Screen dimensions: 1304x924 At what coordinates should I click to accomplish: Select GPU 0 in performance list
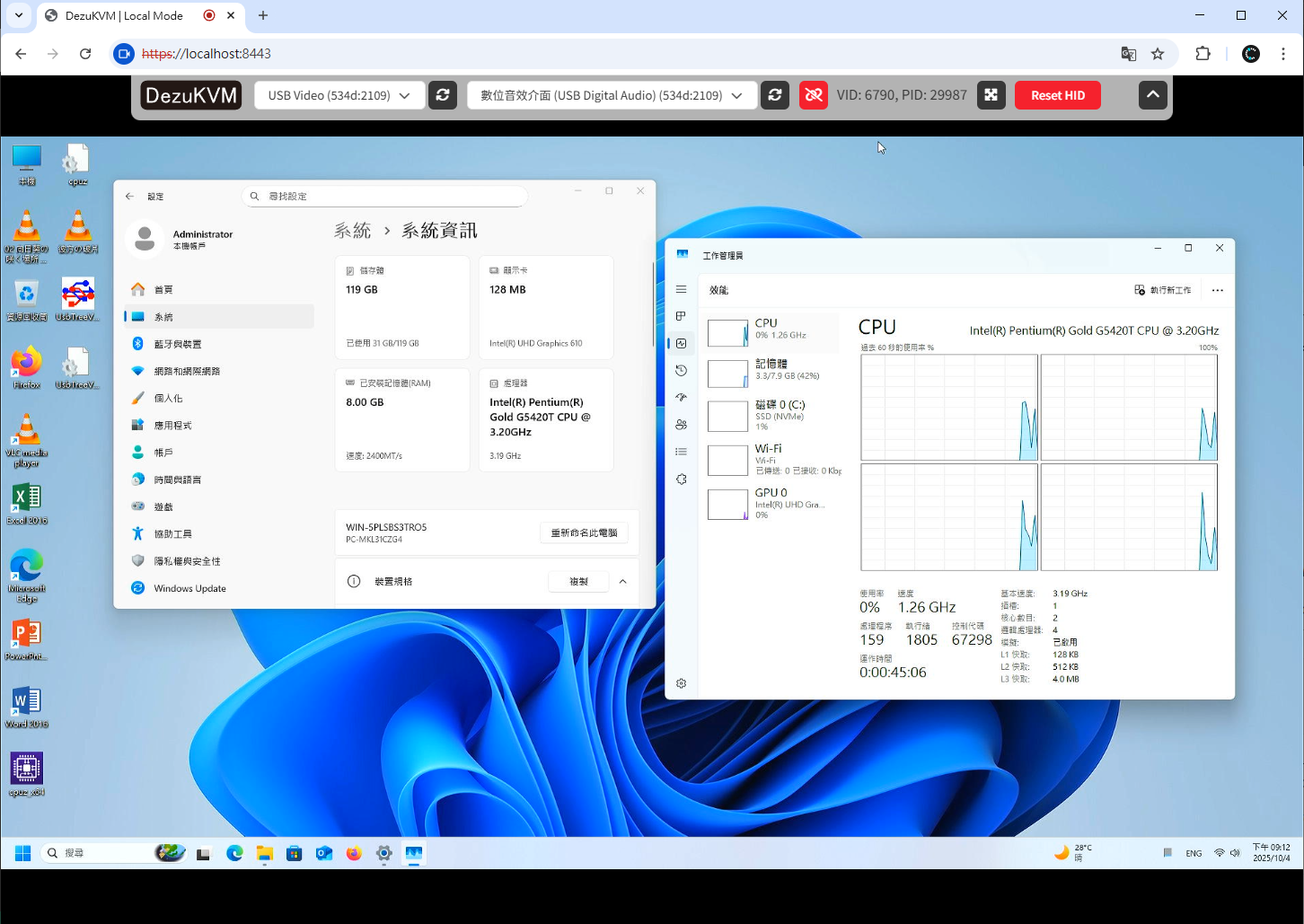[x=772, y=503]
